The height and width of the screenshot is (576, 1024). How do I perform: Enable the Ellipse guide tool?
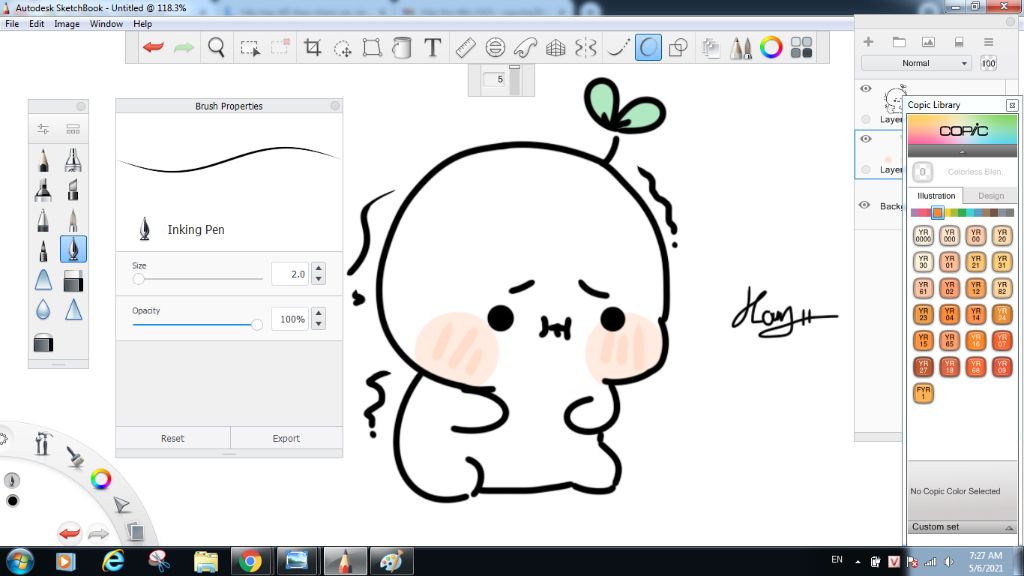[495, 47]
